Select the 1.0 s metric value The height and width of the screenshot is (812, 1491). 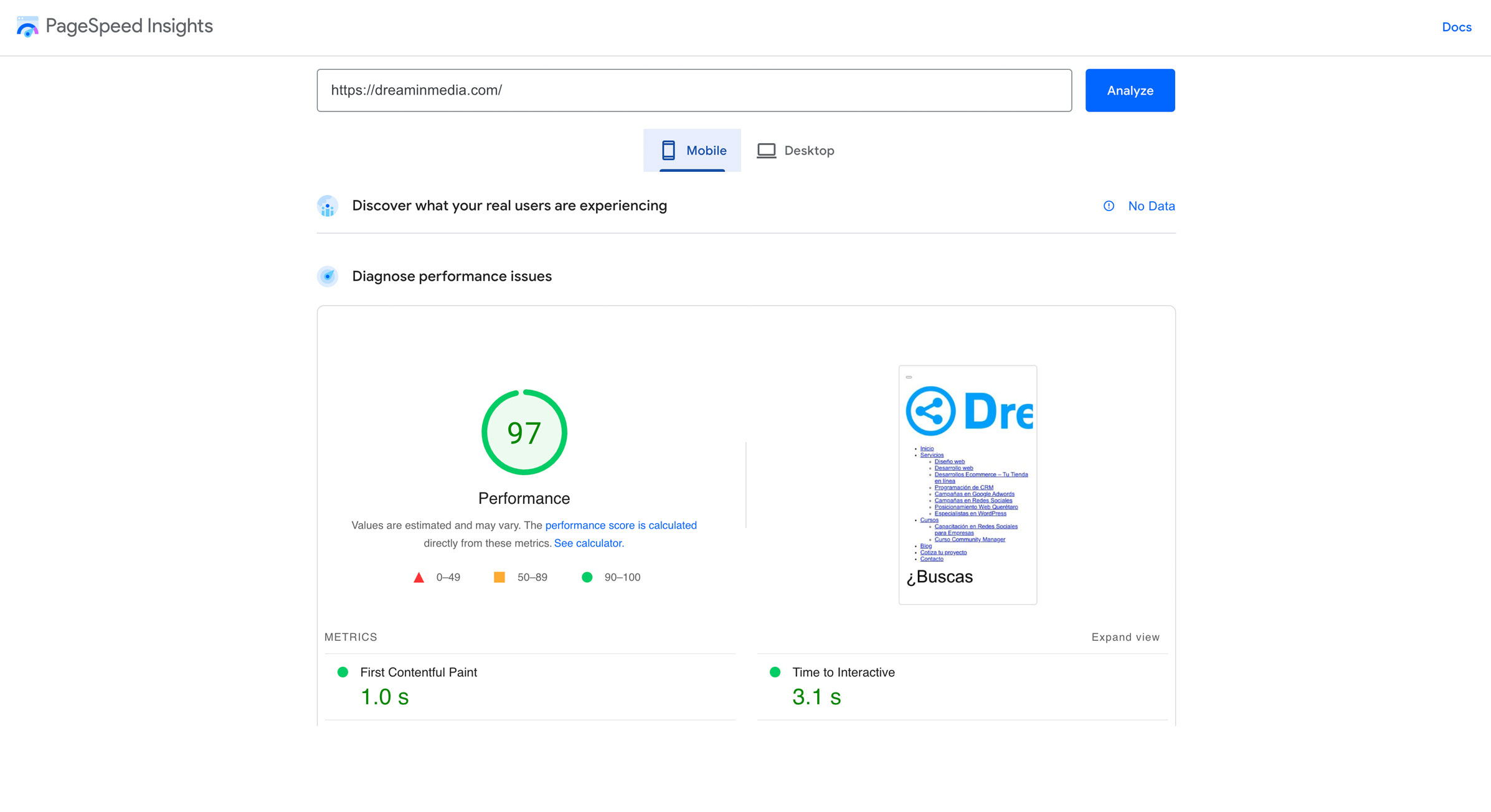[385, 697]
